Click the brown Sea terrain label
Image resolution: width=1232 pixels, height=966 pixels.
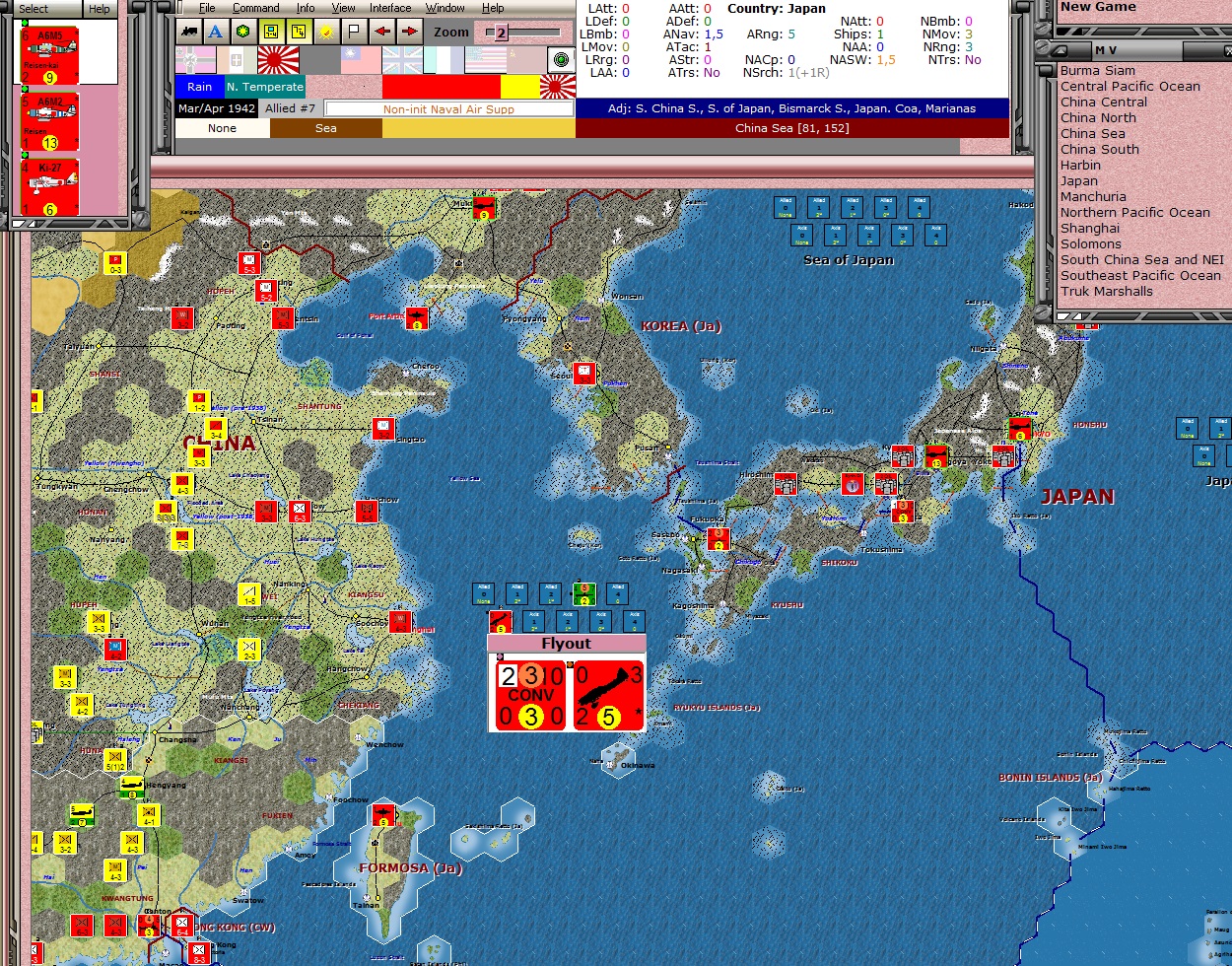pos(326,128)
